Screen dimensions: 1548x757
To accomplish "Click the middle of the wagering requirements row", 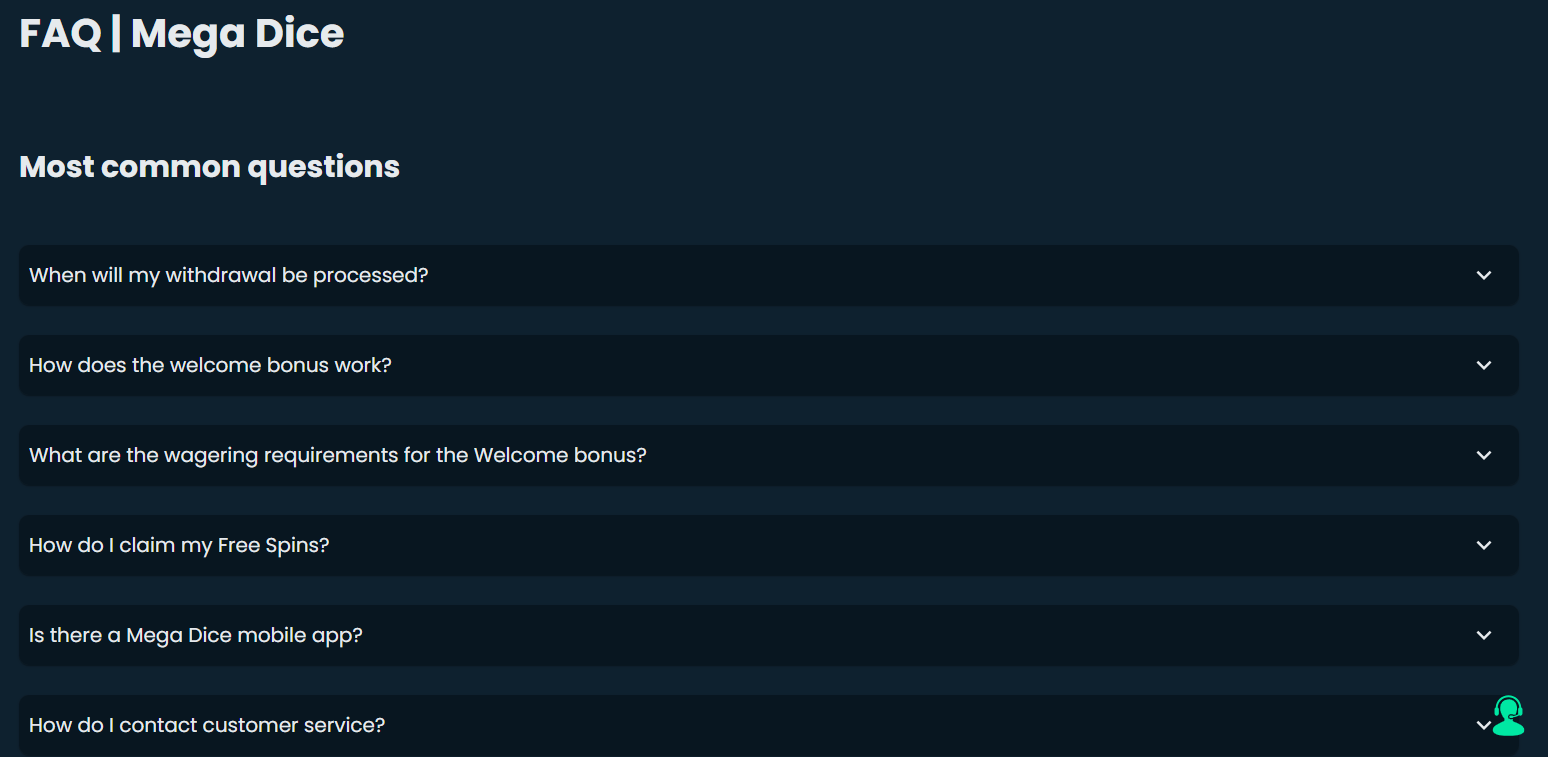I will [768, 455].
